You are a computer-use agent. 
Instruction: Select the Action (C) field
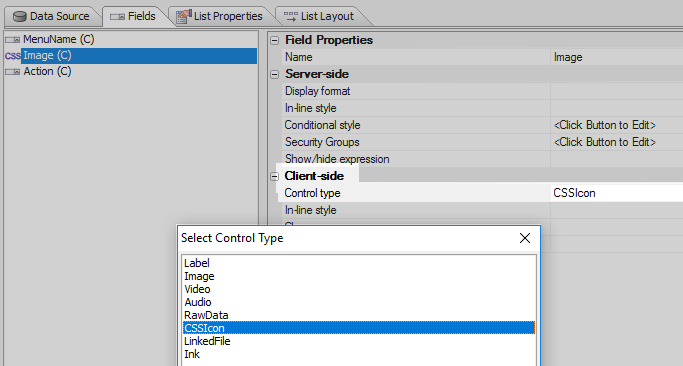click(47, 71)
